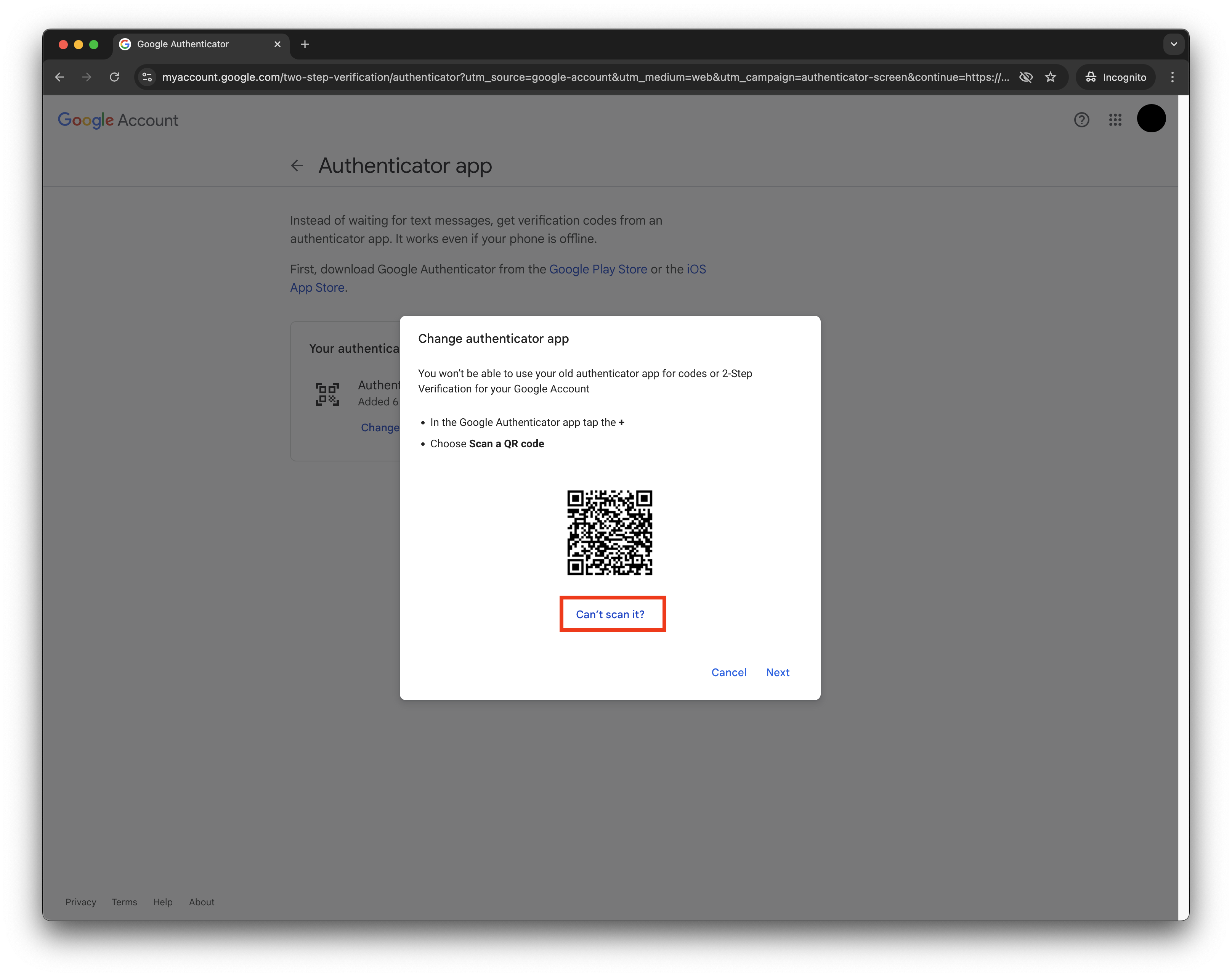Click the third-party cookies blocked eye icon
The width and height of the screenshot is (1232, 977).
pos(1026,77)
